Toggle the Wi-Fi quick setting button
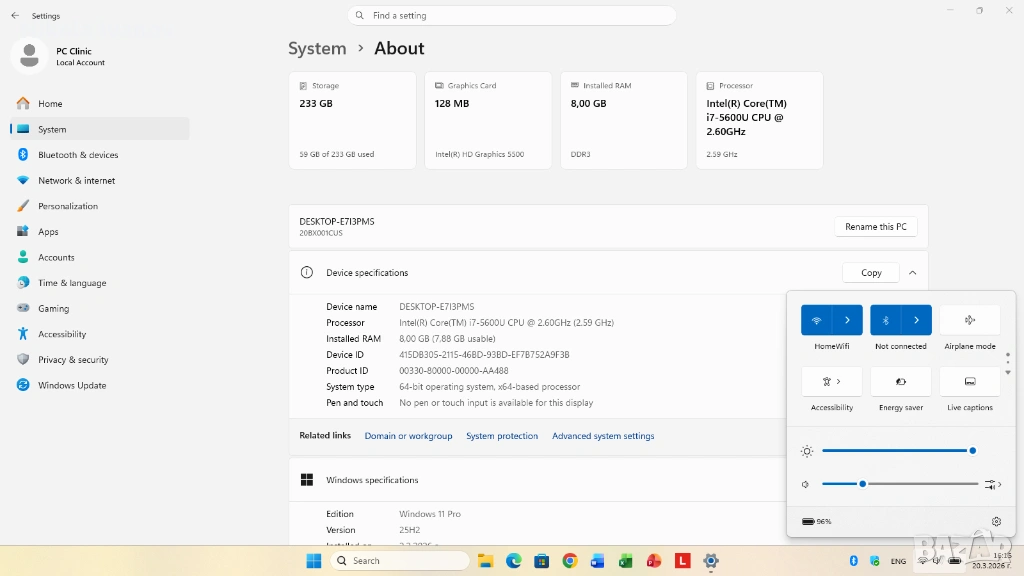 coord(817,320)
